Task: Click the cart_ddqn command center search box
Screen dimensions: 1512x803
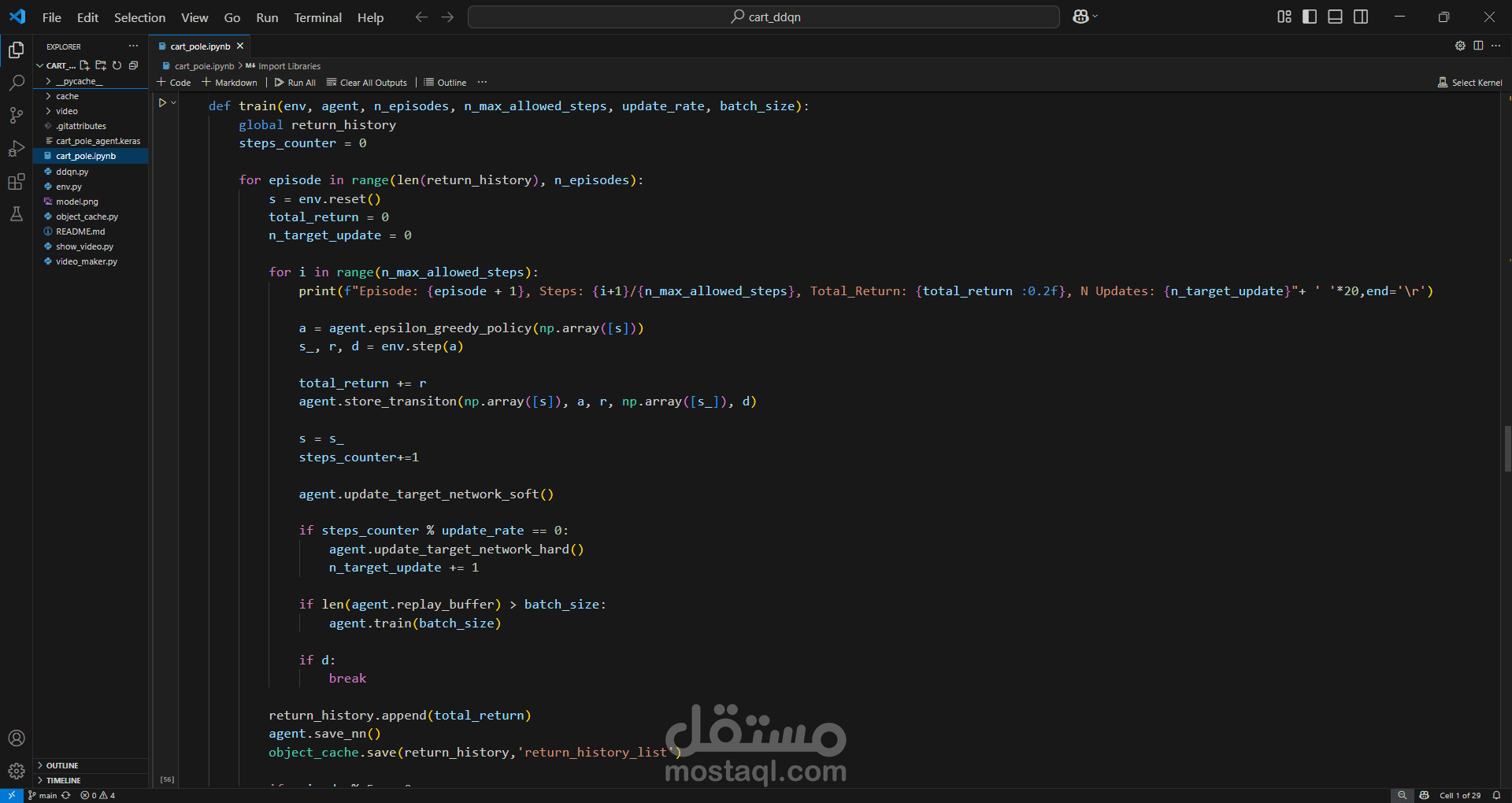Action: [x=763, y=17]
